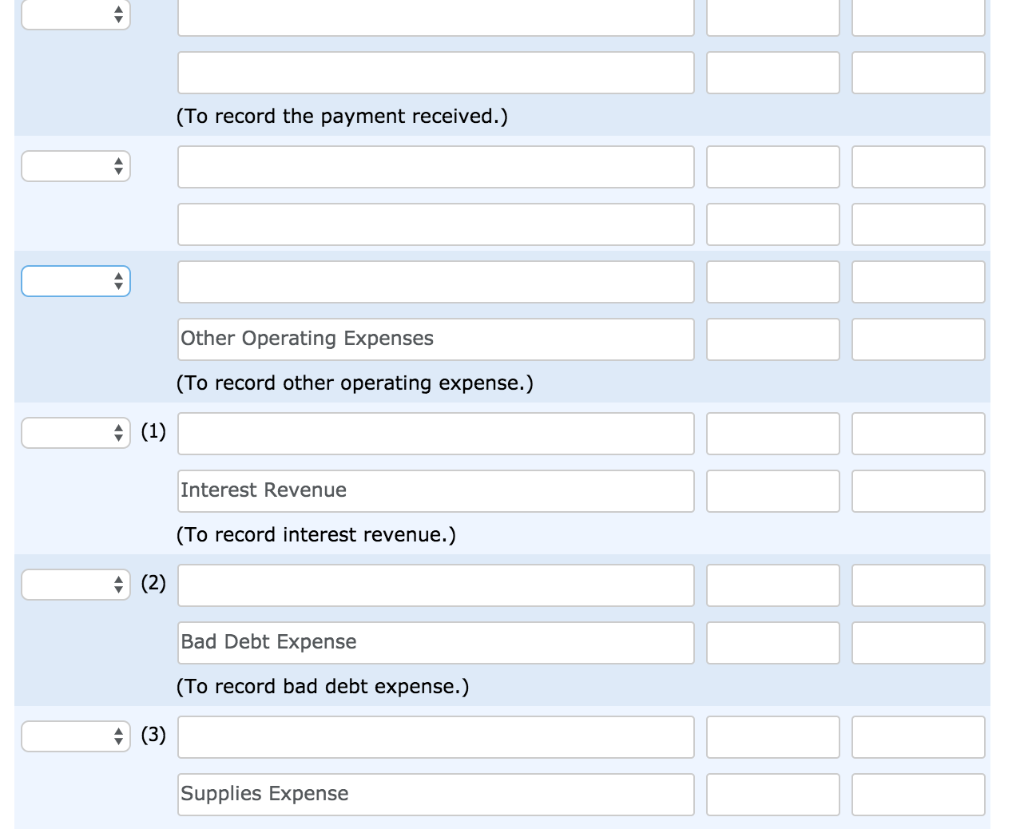The image size is (1024, 829).
Task: Open the date dropdown in the second journal entry
Action: (75, 165)
